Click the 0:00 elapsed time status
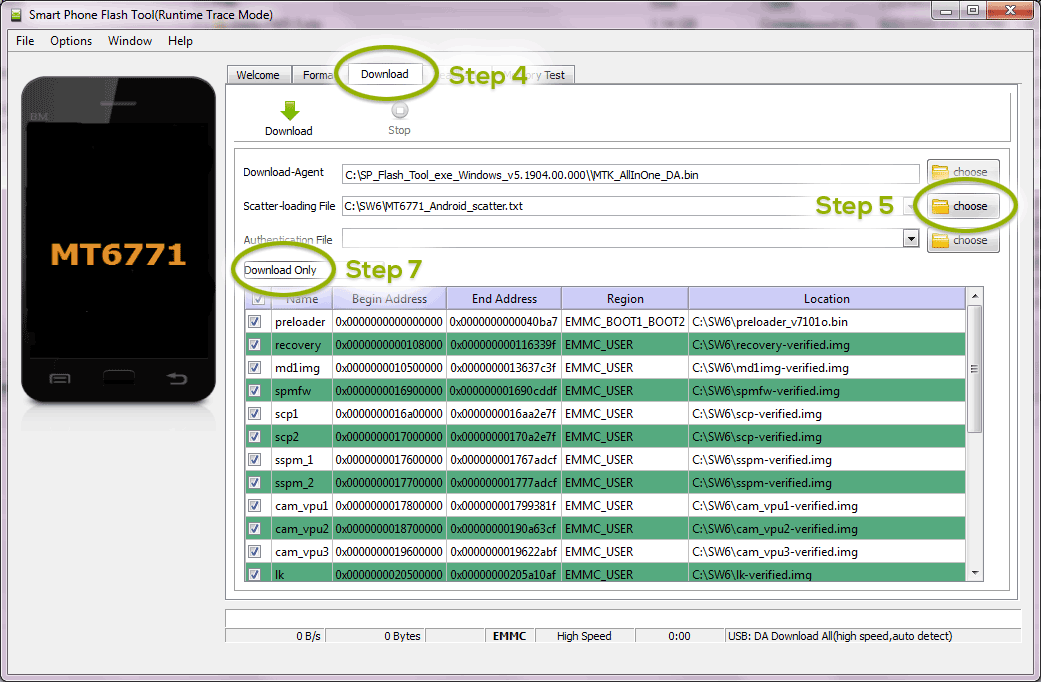This screenshot has height=682, width=1041. point(679,636)
